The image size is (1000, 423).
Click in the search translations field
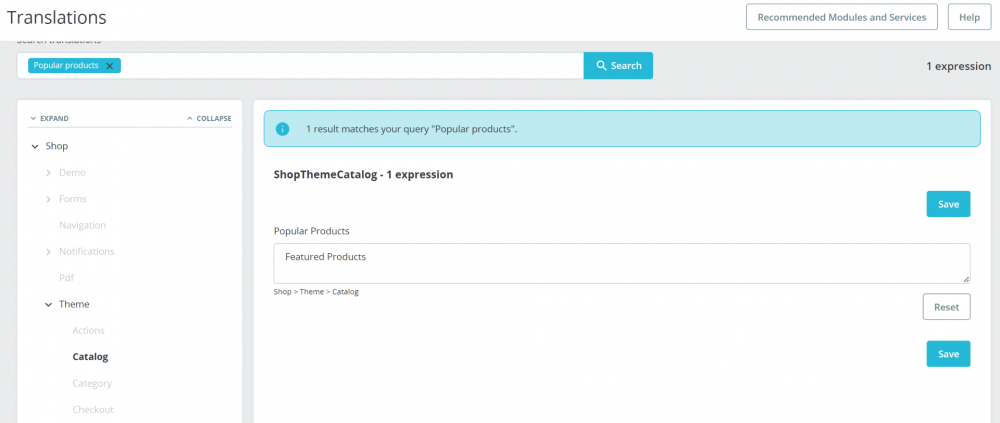click(350, 66)
